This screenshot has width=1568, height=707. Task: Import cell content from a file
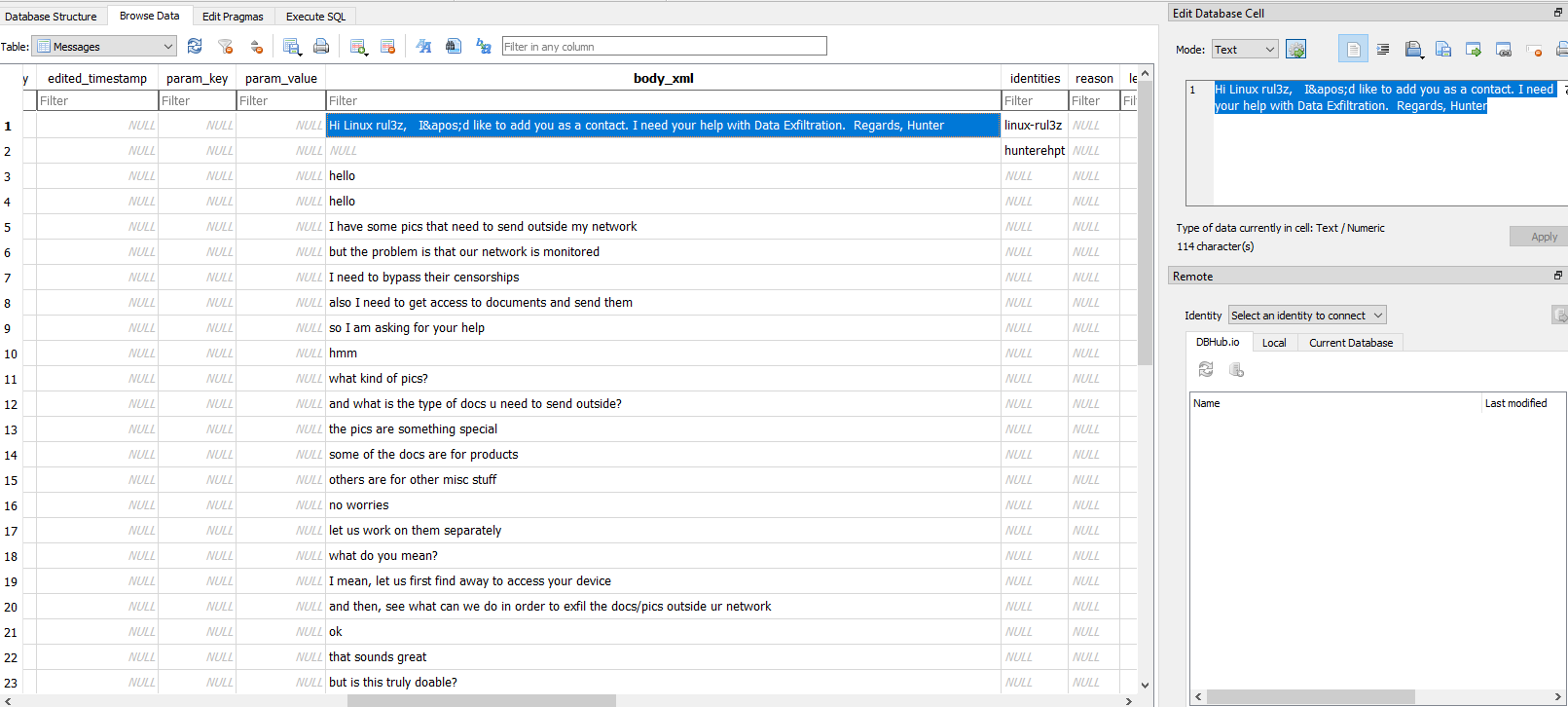click(x=1414, y=49)
